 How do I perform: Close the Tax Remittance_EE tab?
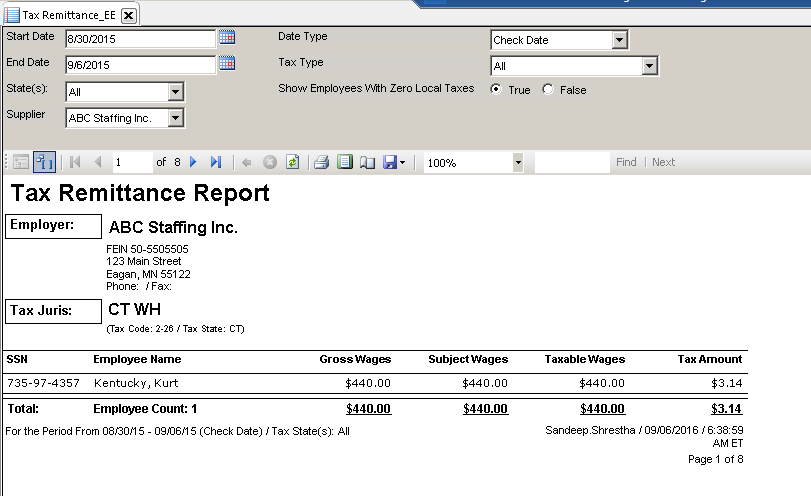(129, 16)
